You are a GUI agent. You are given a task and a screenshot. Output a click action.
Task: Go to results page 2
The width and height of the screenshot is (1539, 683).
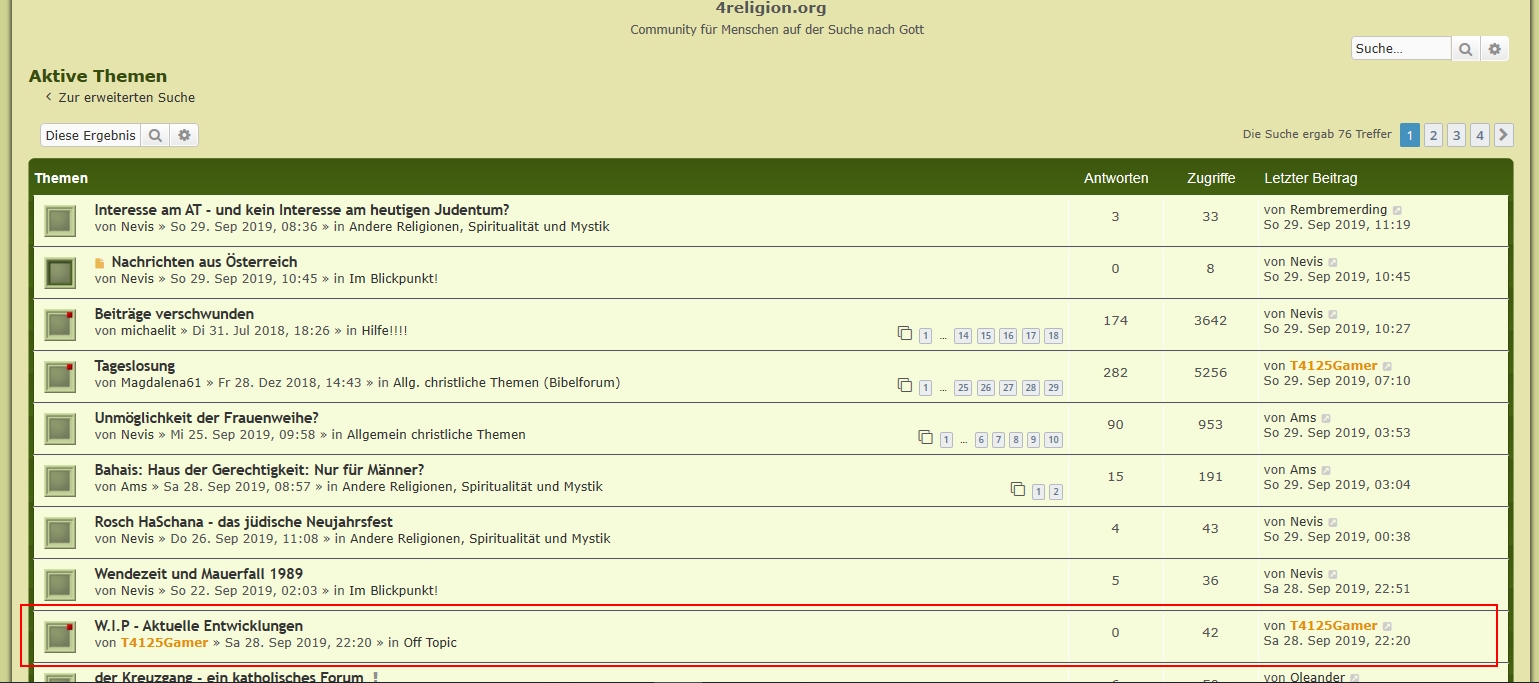pyautogui.click(x=1433, y=135)
